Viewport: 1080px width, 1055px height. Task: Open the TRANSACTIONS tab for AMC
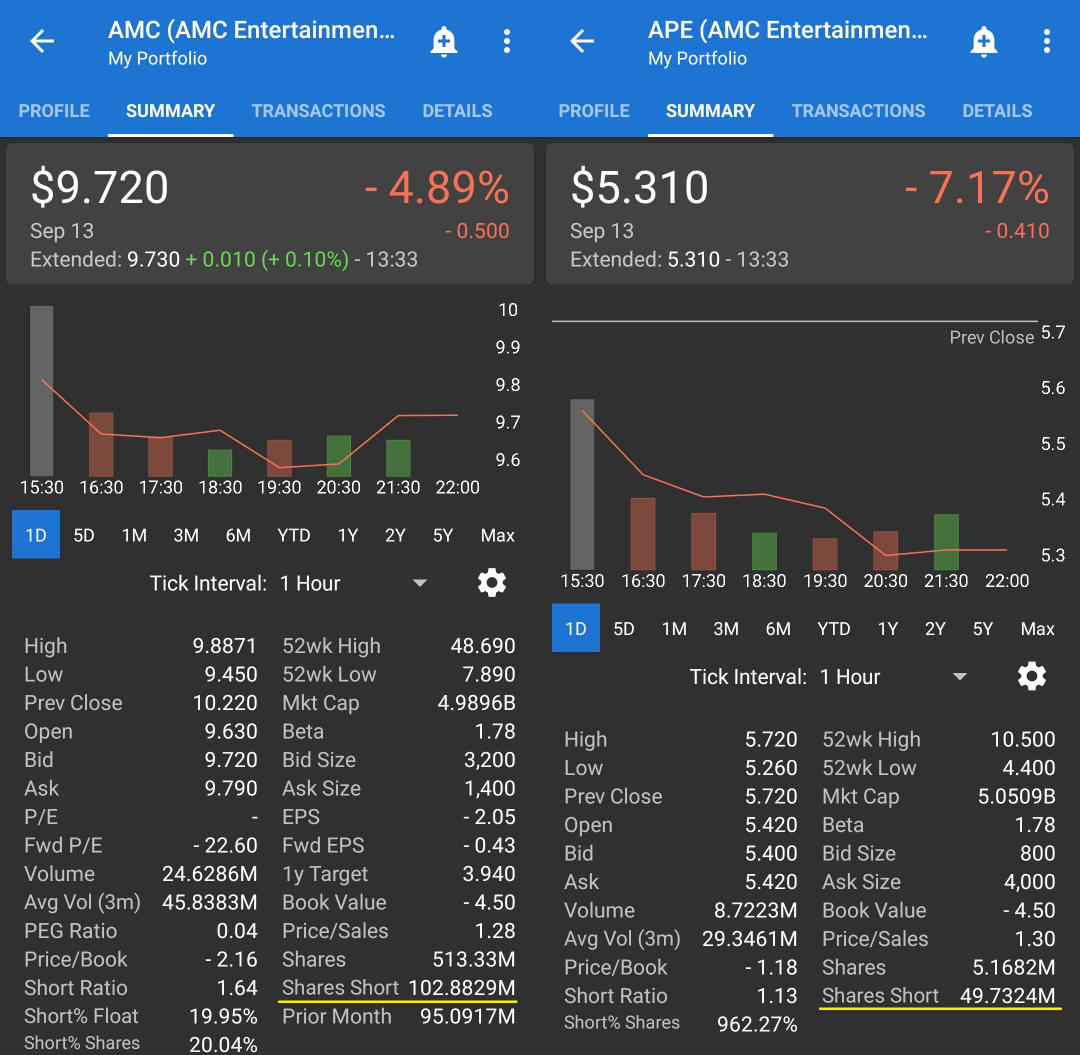click(x=318, y=111)
